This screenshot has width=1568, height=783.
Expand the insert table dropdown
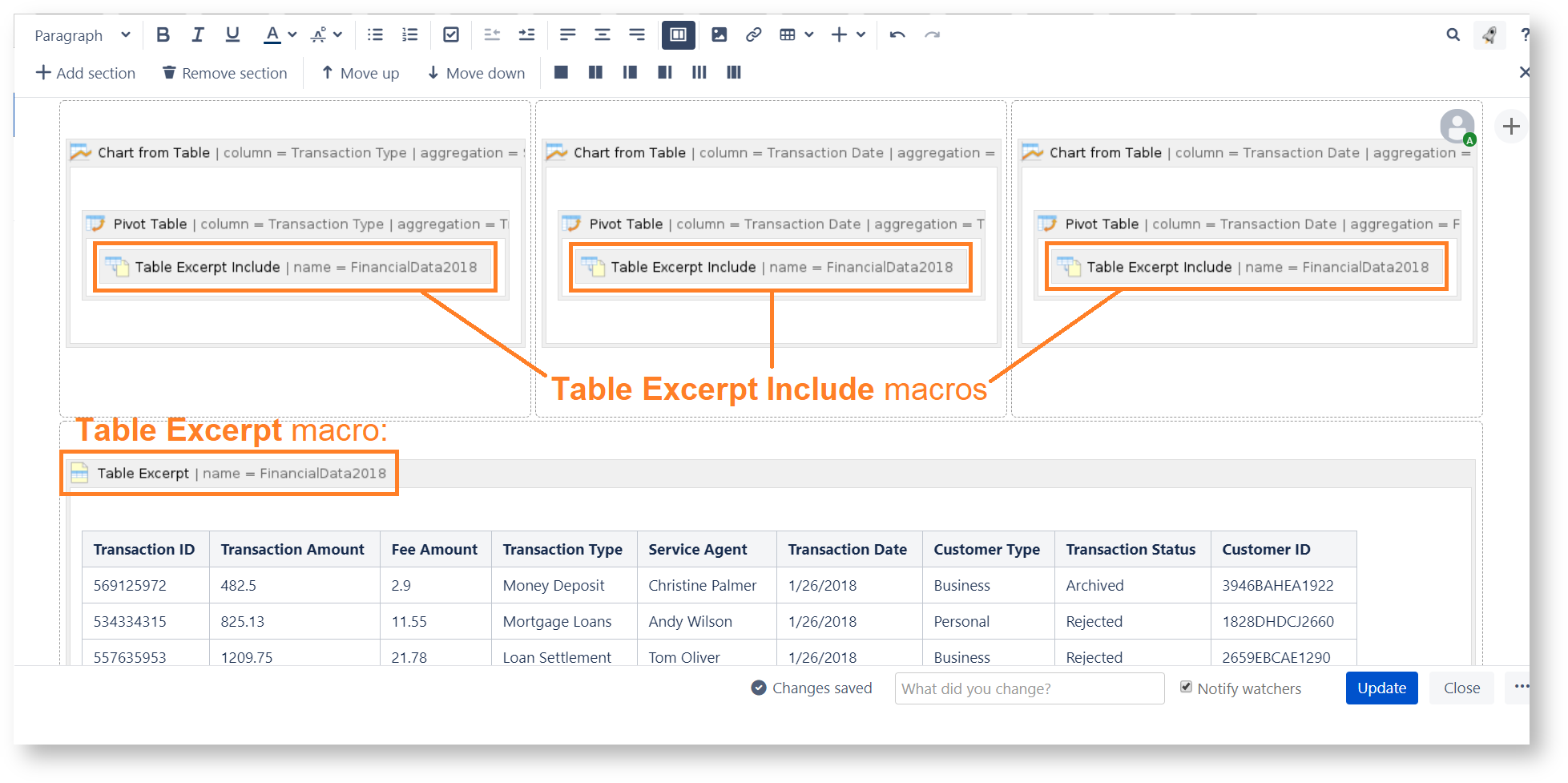point(809,34)
